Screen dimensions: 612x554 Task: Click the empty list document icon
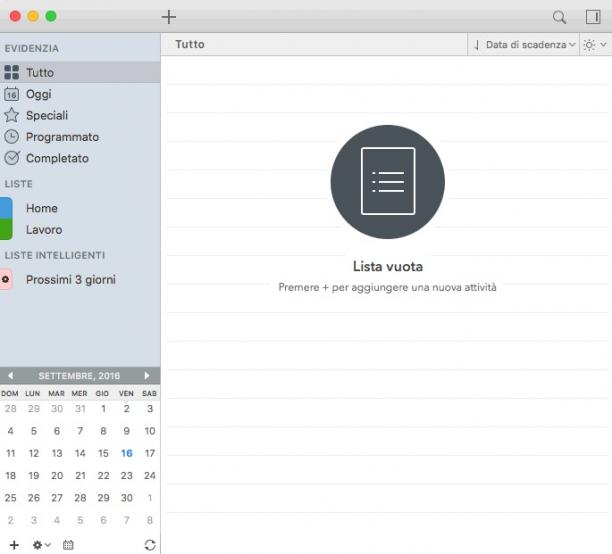[388, 182]
